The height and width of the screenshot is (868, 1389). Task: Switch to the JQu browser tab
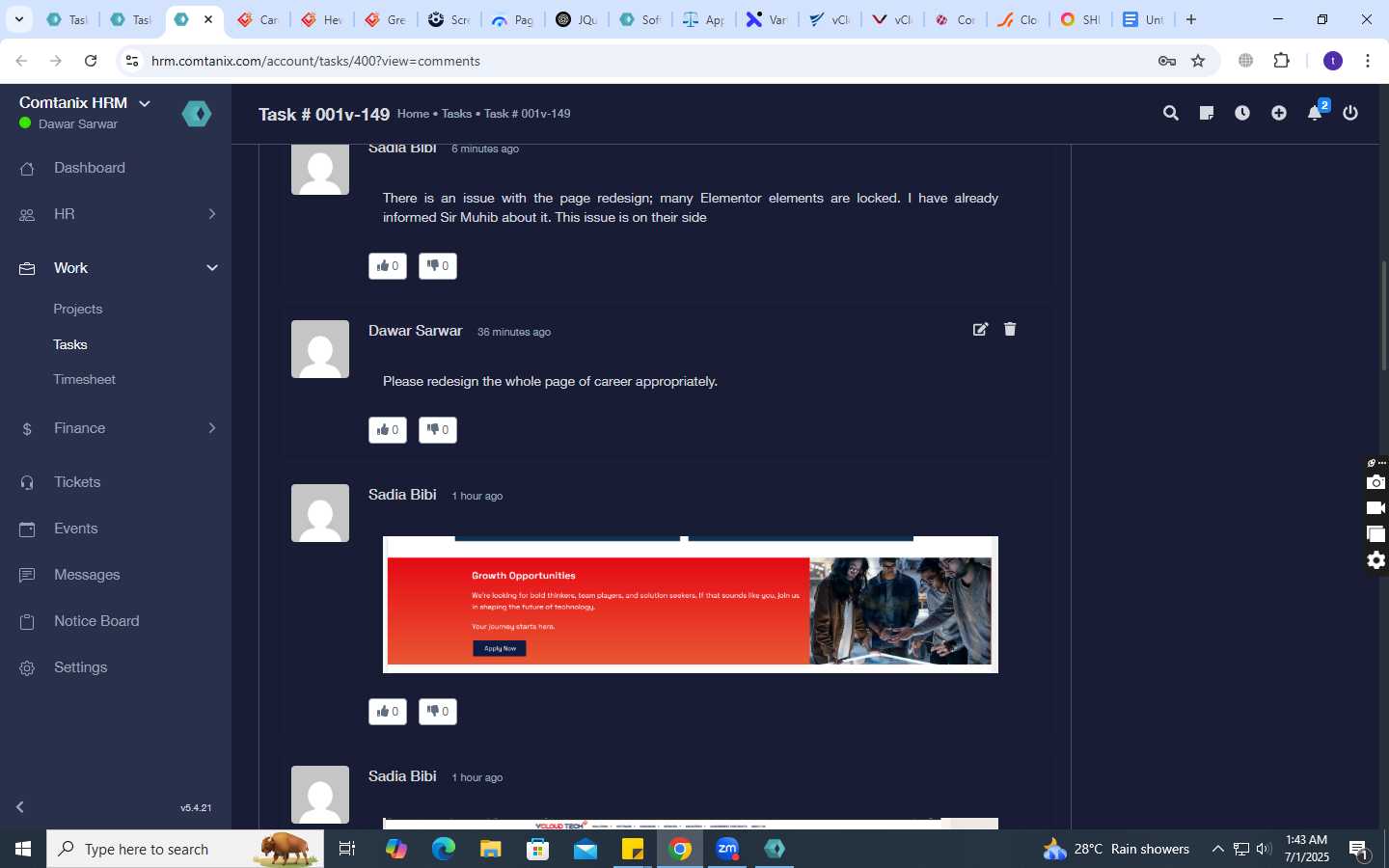(576, 19)
